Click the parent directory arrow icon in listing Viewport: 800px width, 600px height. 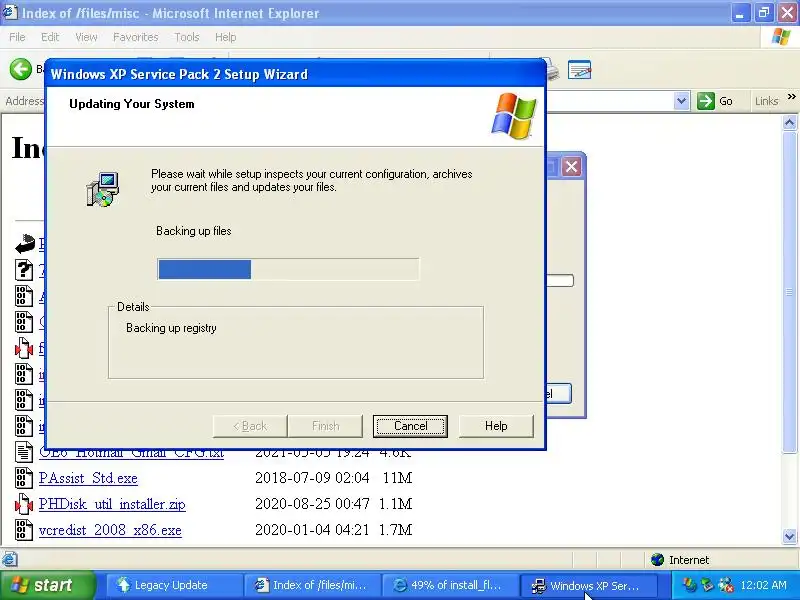[x=24, y=244]
